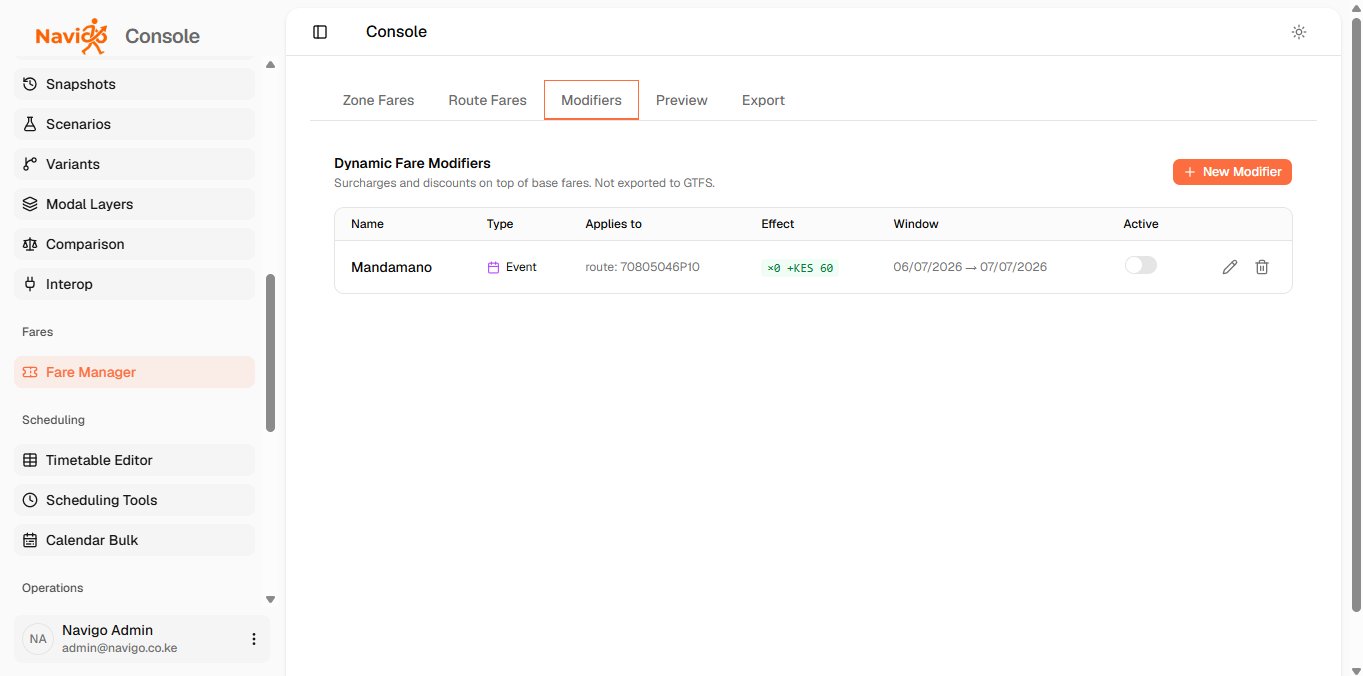The height and width of the screenshot is (676, 1363).
Task: Open the Navigo Admin account options menu
Action: [x=254, y=639]
